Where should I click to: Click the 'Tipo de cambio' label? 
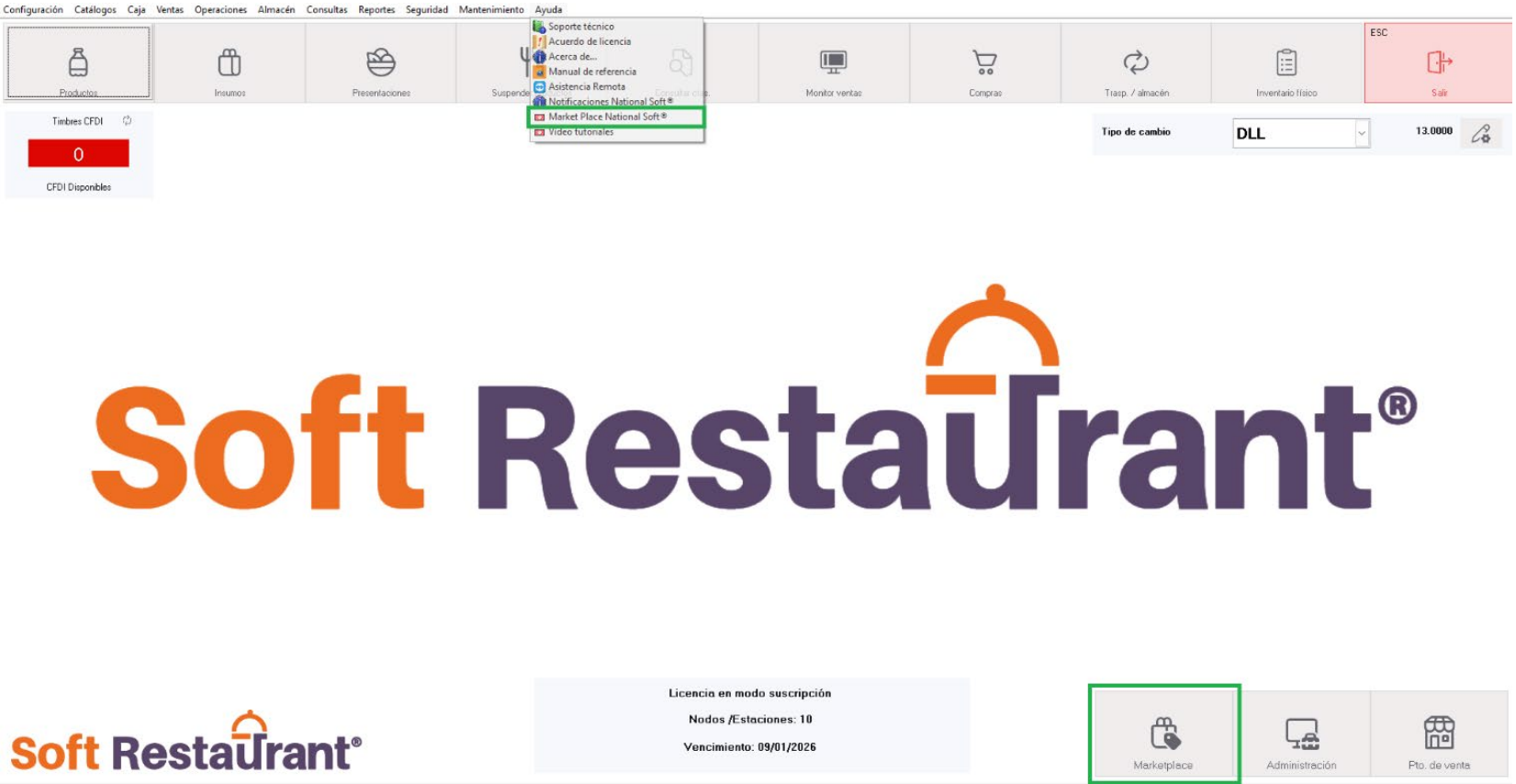pos(1136,132)
